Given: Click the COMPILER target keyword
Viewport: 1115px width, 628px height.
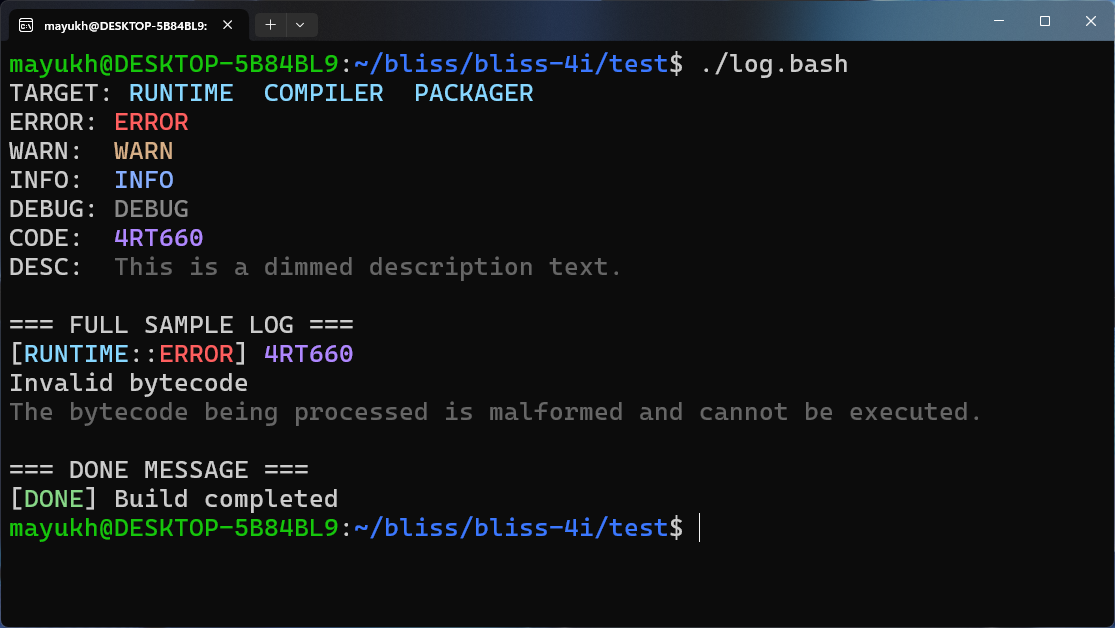Looking at the screenshot, I should click(x=323, y=92).
